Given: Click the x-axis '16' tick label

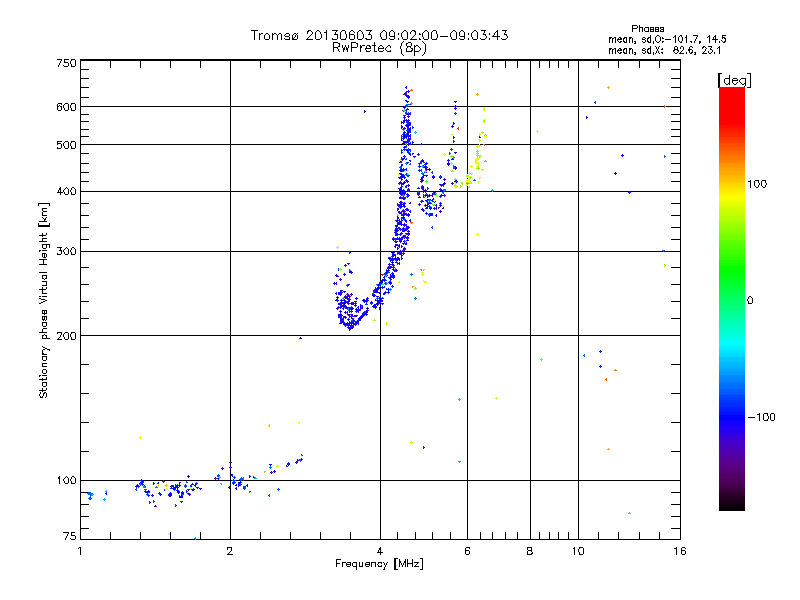Looking at the screenshot, I should pyautogui.click(x=680, y=551).
